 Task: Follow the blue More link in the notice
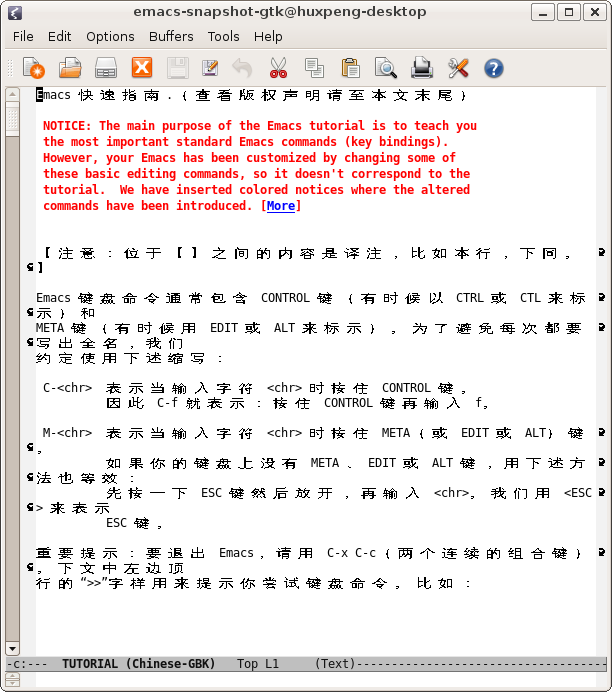tap(281, 206)
